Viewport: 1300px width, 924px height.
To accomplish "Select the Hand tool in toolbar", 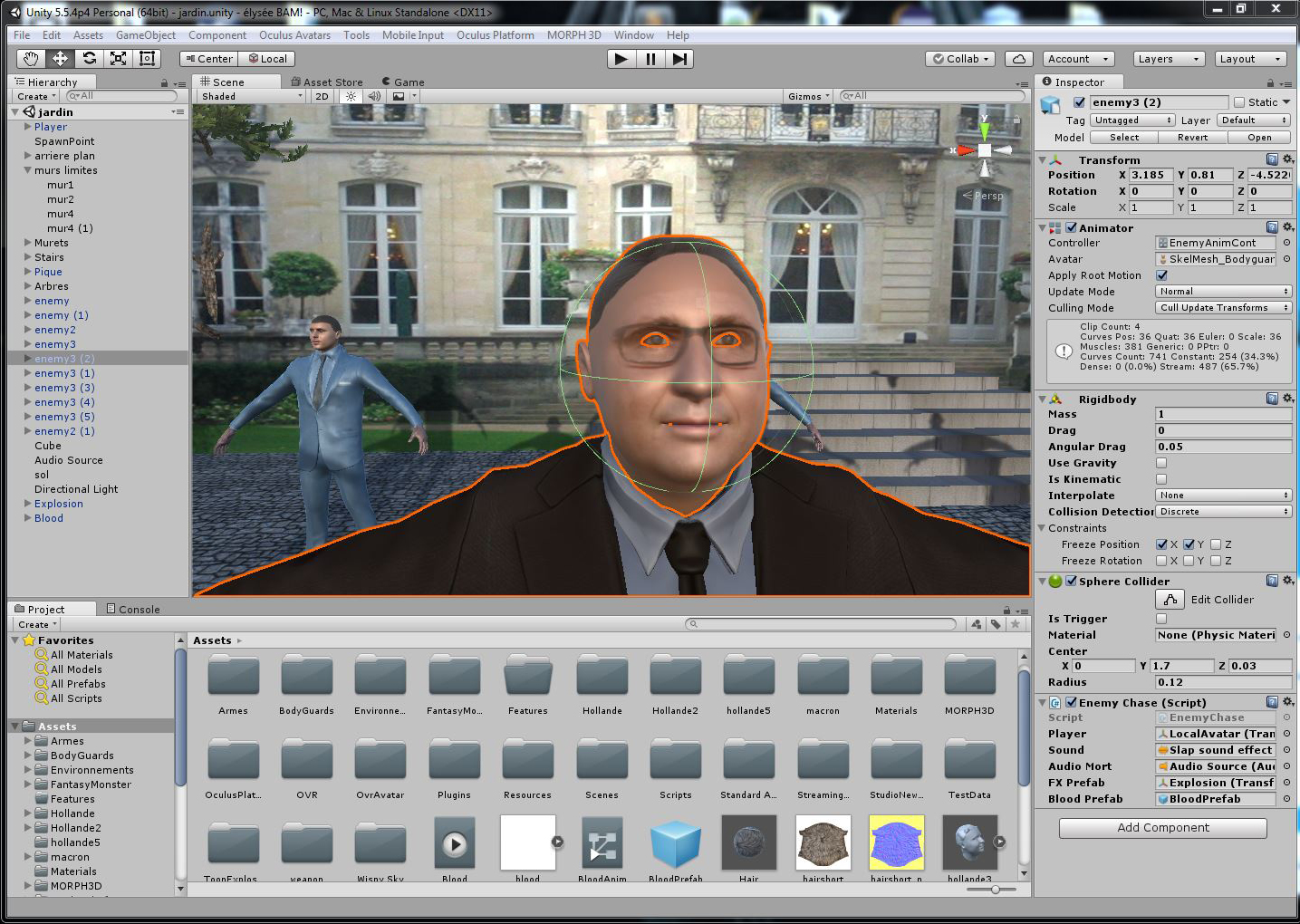I will coord(31,59).
